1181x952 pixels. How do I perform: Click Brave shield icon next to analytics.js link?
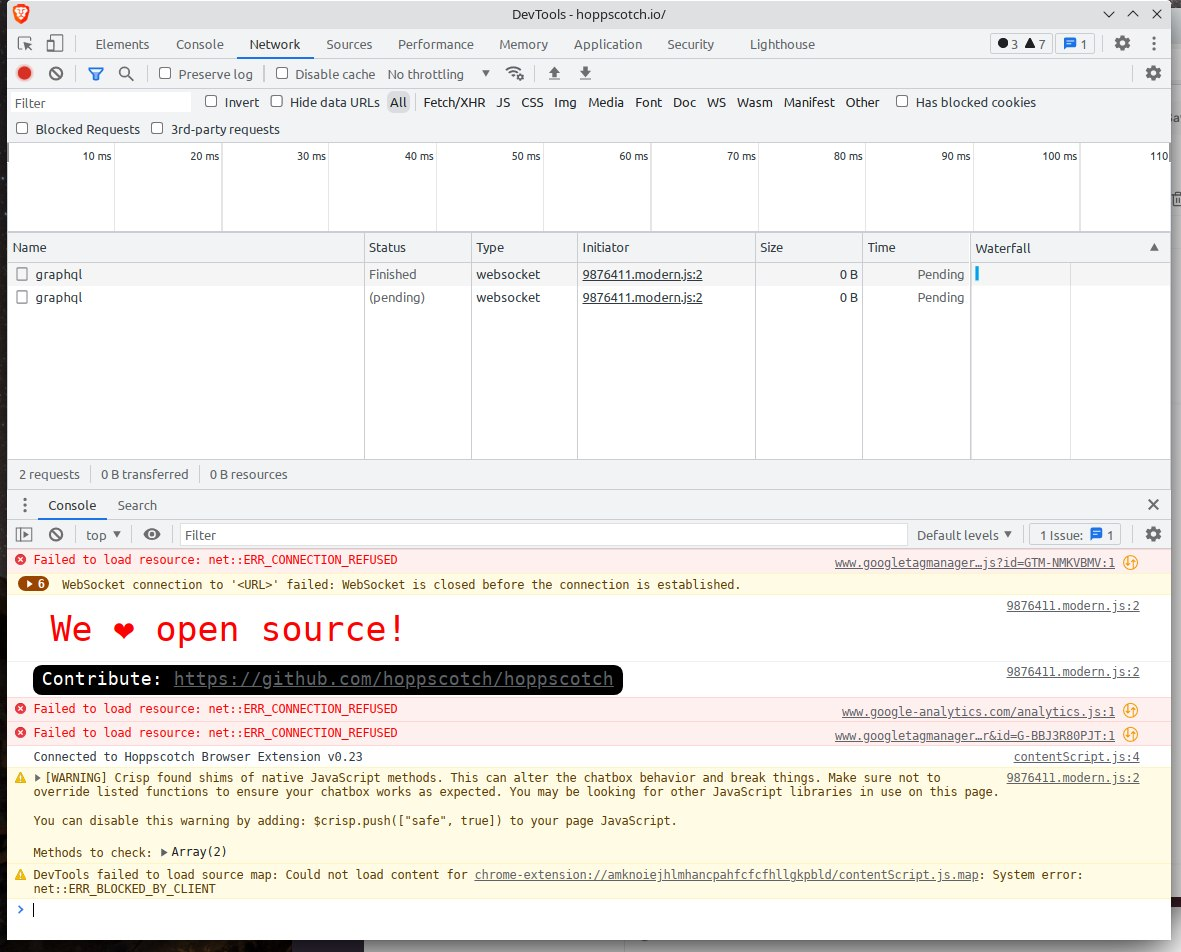(1131, 711)
